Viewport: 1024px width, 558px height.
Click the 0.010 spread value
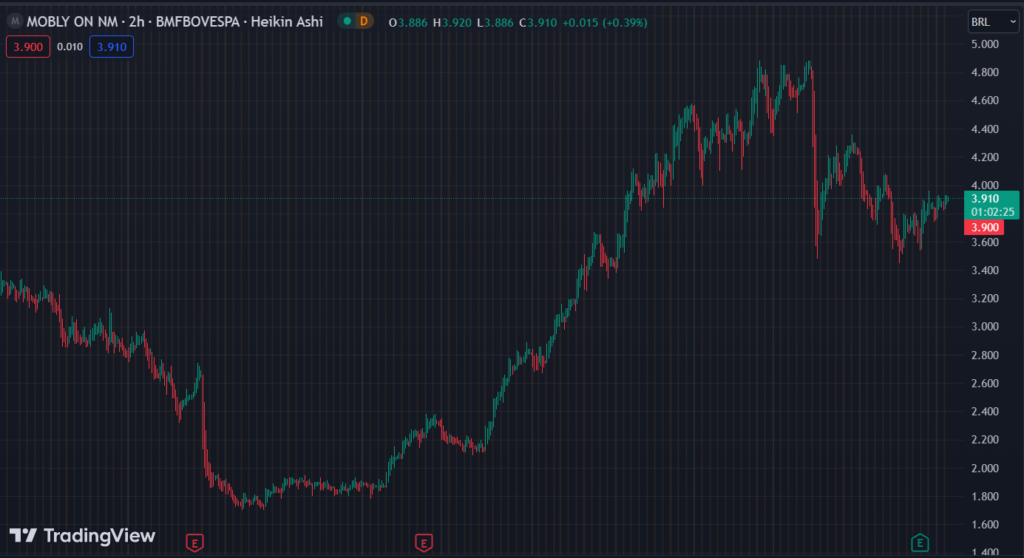coord(70,47)
